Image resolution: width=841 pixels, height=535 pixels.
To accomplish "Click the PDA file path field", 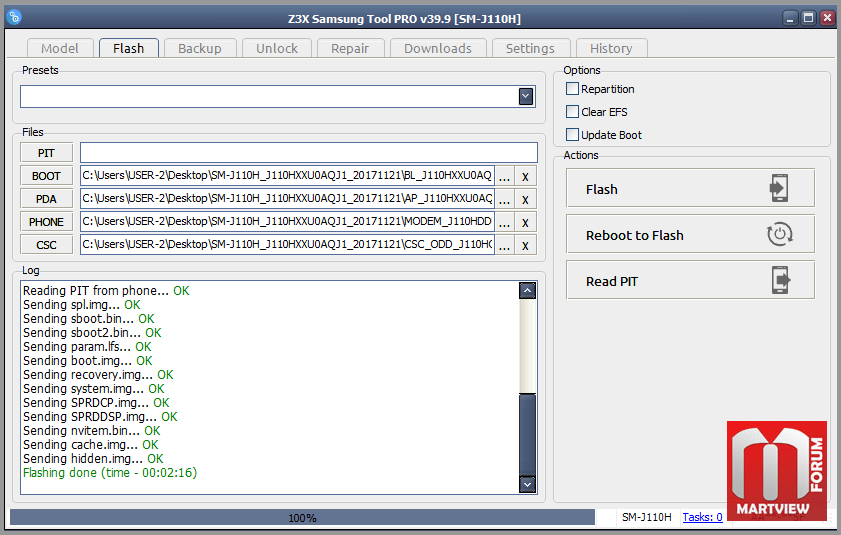I will [287, 199].
